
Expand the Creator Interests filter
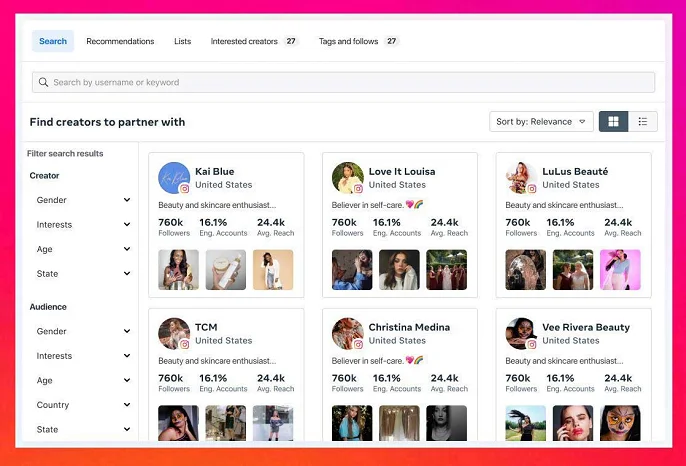[x=82, y=225]
